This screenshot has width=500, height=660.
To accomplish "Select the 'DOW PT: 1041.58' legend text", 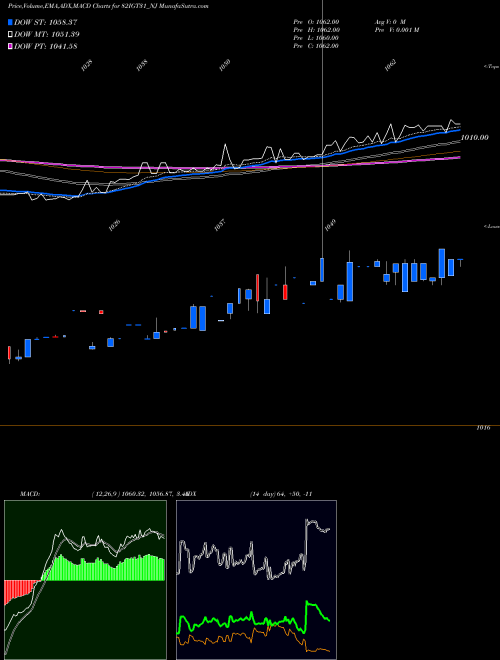I will pos(46,47).
